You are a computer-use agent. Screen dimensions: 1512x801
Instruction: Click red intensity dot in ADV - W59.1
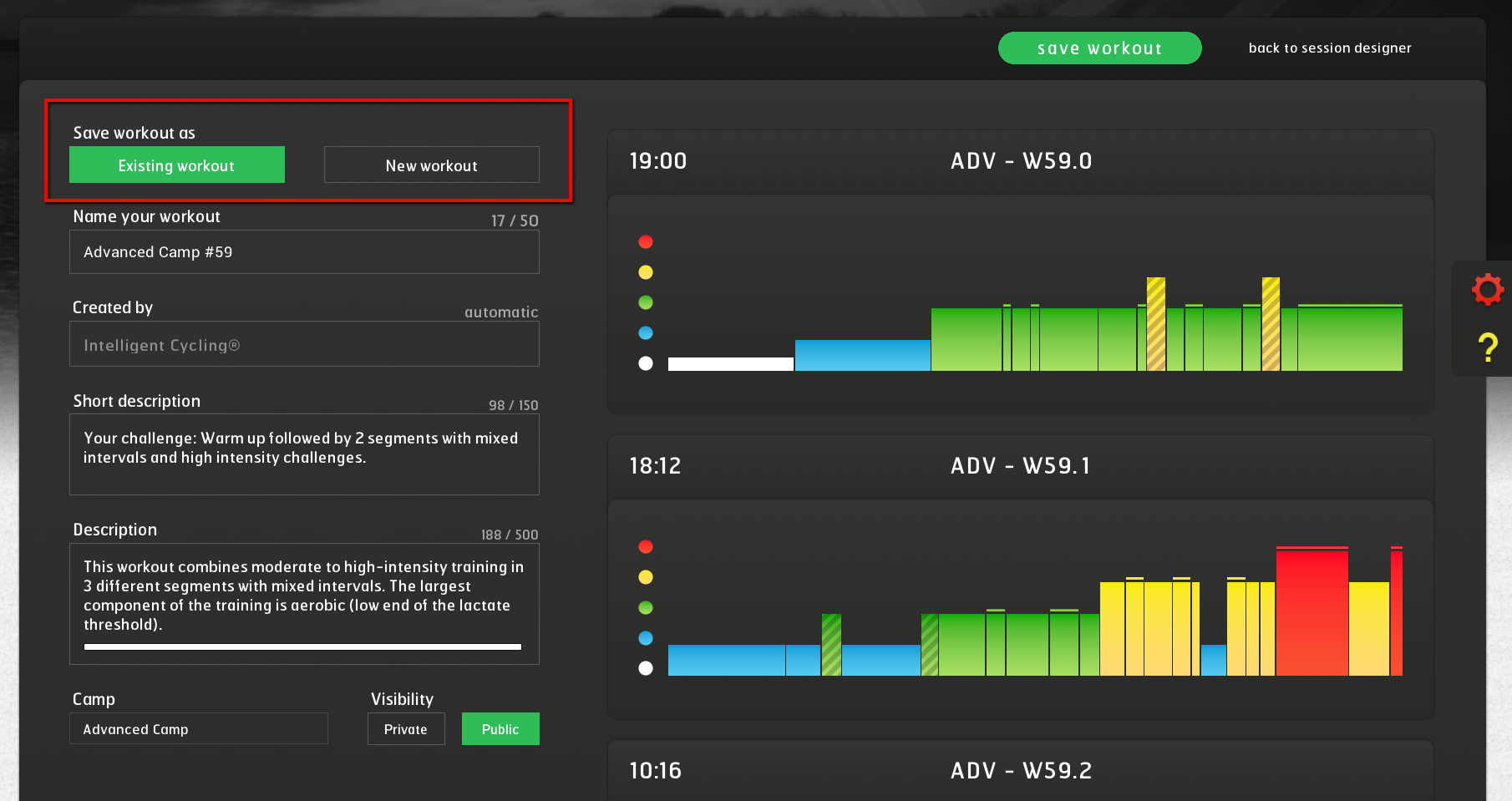point(646,547)
